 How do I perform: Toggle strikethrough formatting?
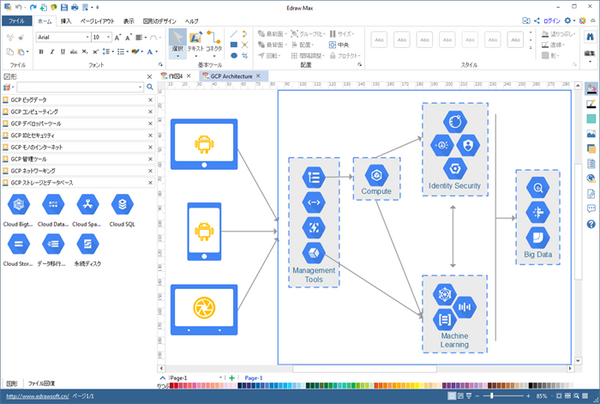click(x=73, y=52)
